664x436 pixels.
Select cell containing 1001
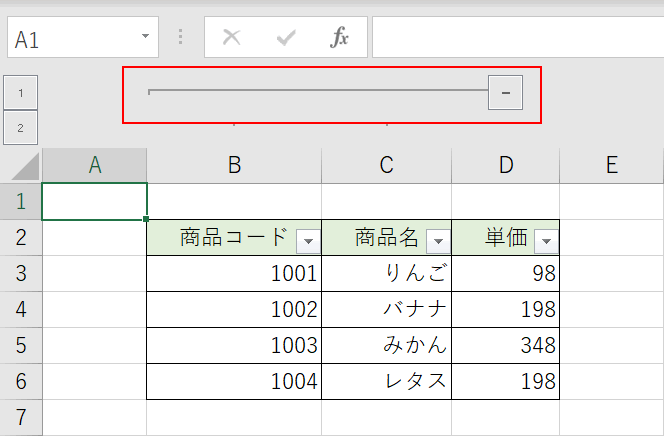click(234, 273)
